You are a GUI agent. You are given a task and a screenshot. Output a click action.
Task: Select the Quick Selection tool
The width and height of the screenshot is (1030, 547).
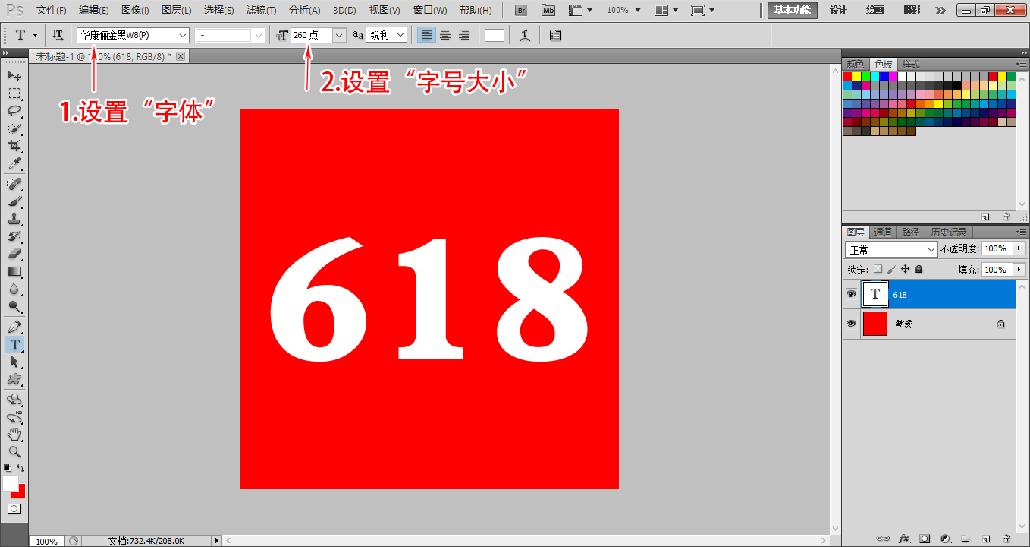(14, 128)
